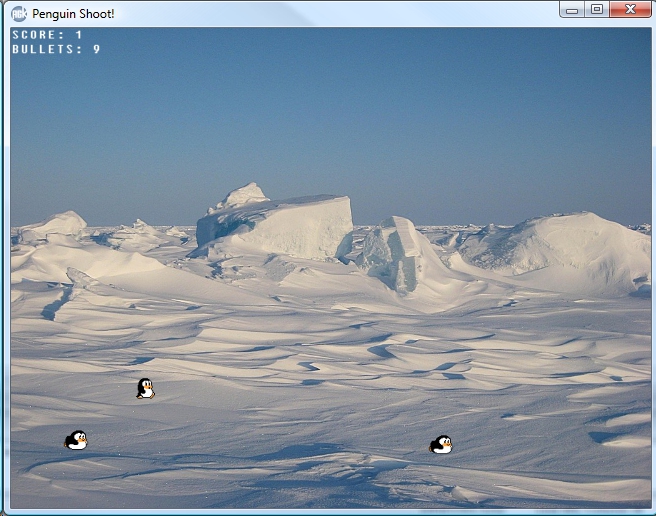The image size is (656, 516).
Task: Click the Penguin Shoot! window title
Action: click(x=73, y=14)
